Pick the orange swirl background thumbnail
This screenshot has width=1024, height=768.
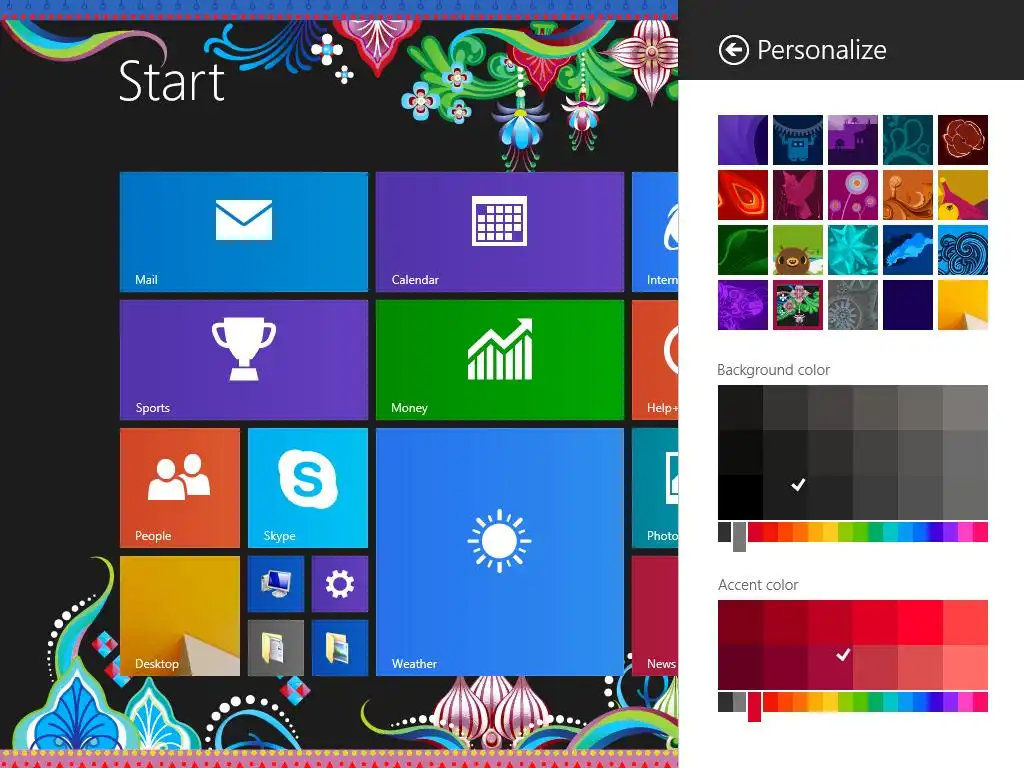(x=908, y=195)
